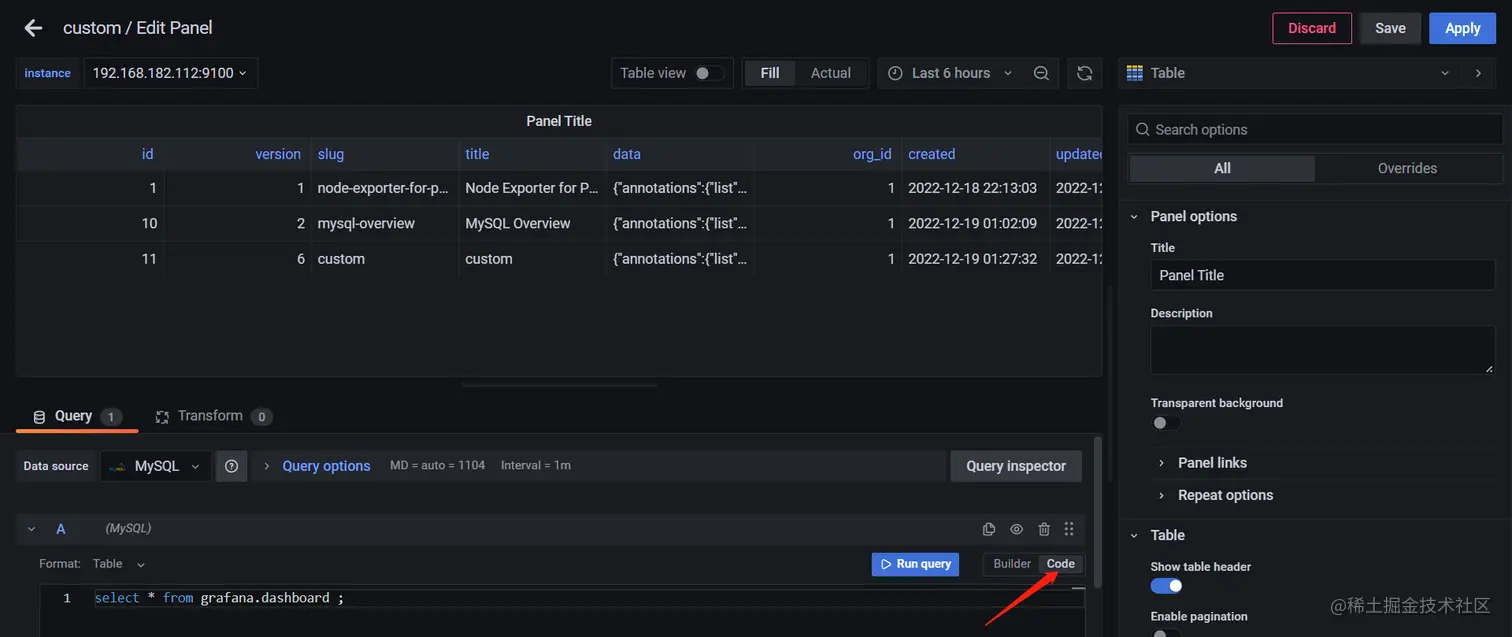Open Last 6 hours time picker
This screenshot has height=637, width=1512.
click(x=950, y=73)
